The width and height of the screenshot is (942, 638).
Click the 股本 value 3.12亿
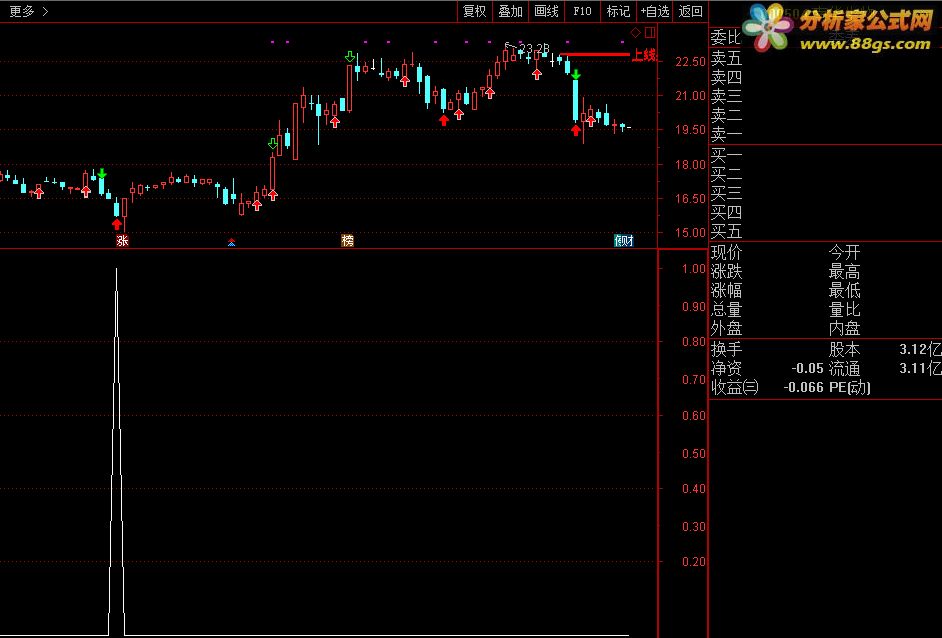(x=920, y=349)
